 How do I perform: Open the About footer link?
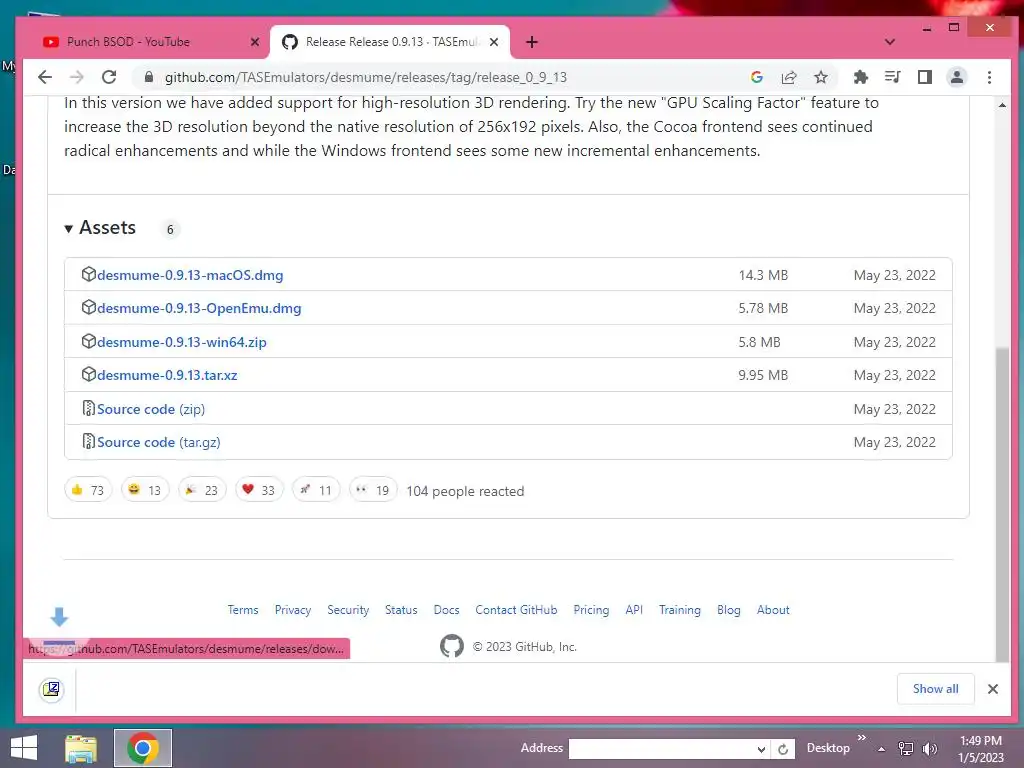pos(773,610)
